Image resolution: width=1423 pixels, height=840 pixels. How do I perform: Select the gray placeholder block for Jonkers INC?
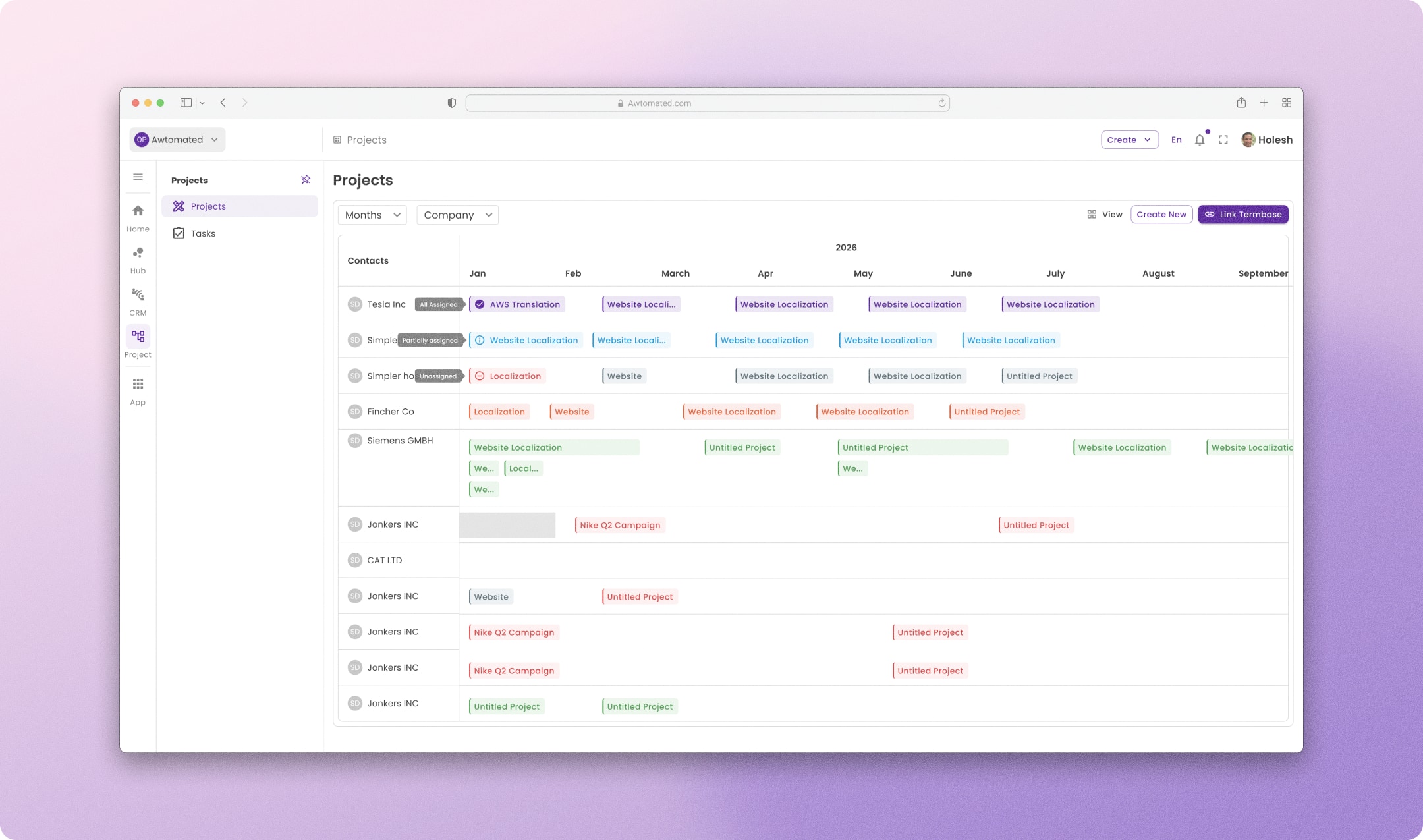(x=507, y=525)
